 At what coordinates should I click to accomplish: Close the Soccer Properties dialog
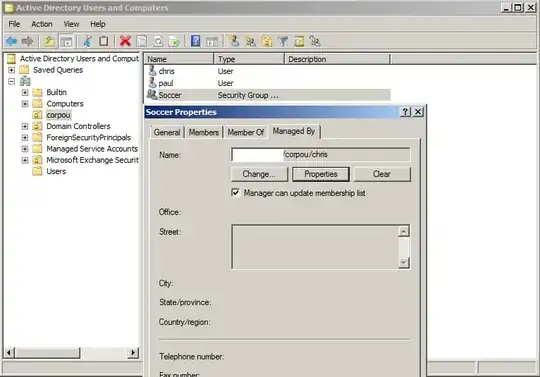pyautogui.click(x=418, y=112)
